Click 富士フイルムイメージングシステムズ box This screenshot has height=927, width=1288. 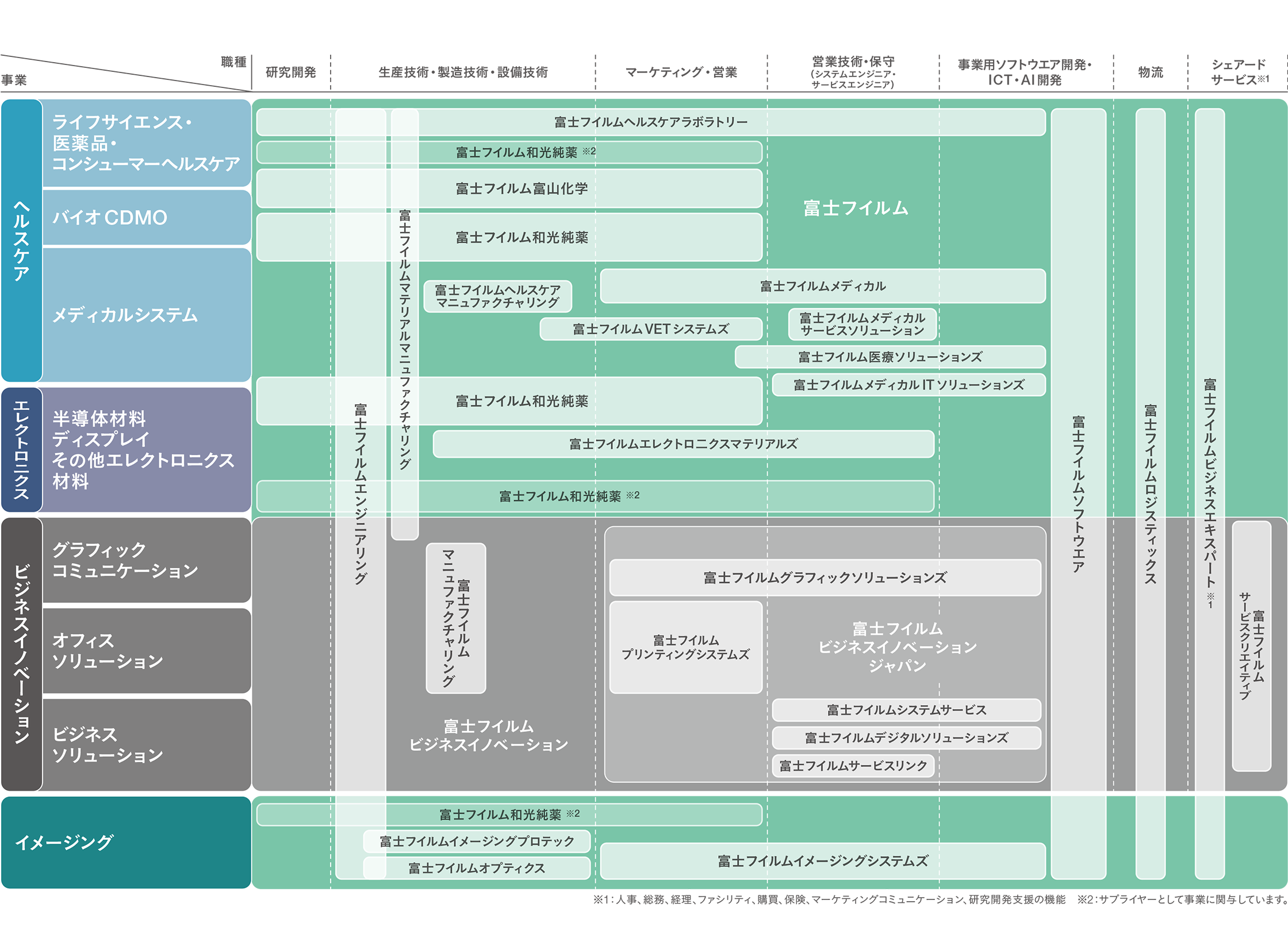point(823,861)
